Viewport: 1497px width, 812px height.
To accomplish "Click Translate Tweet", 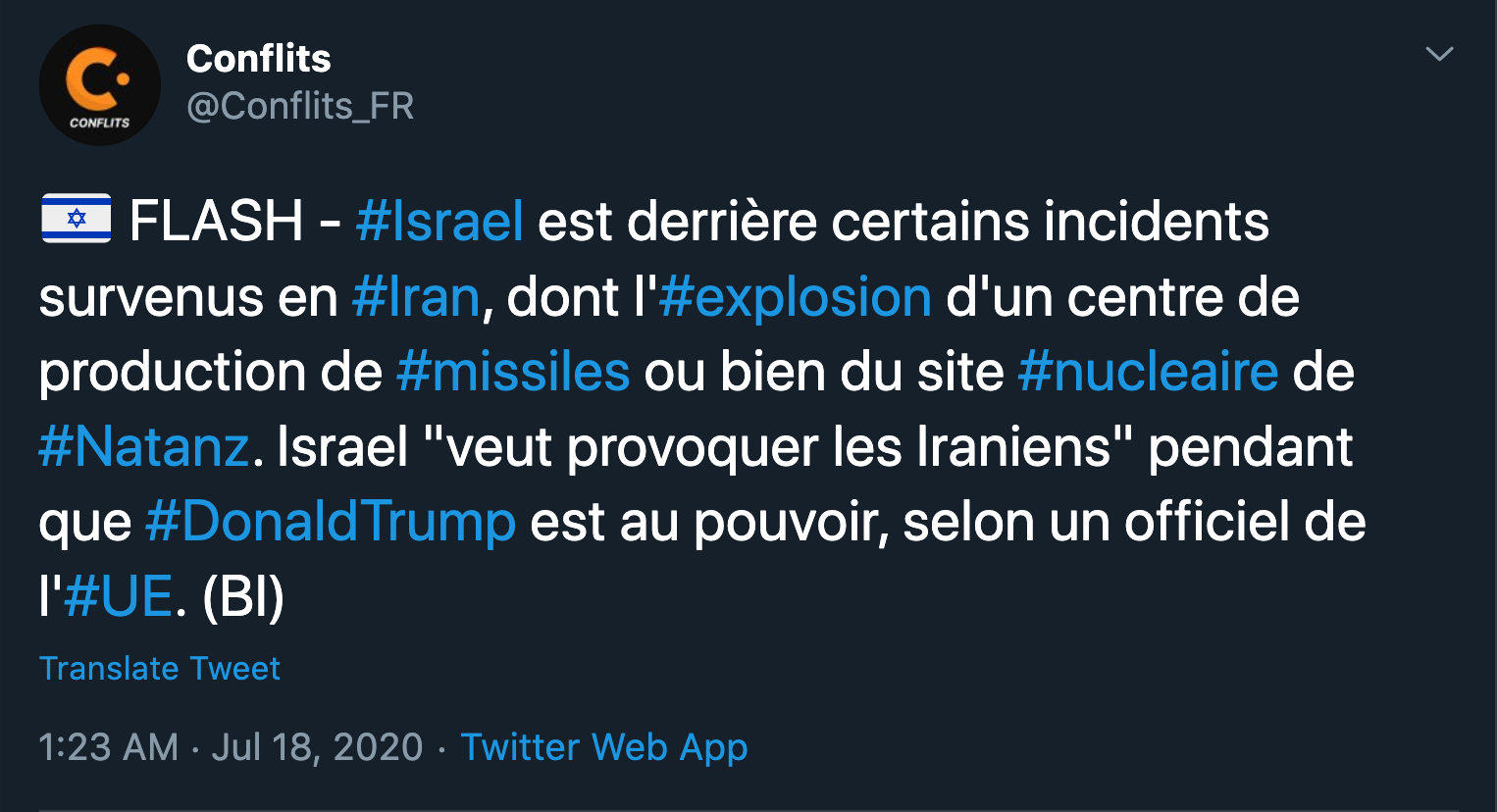I will pyautogui.click(x=160, y=669).
